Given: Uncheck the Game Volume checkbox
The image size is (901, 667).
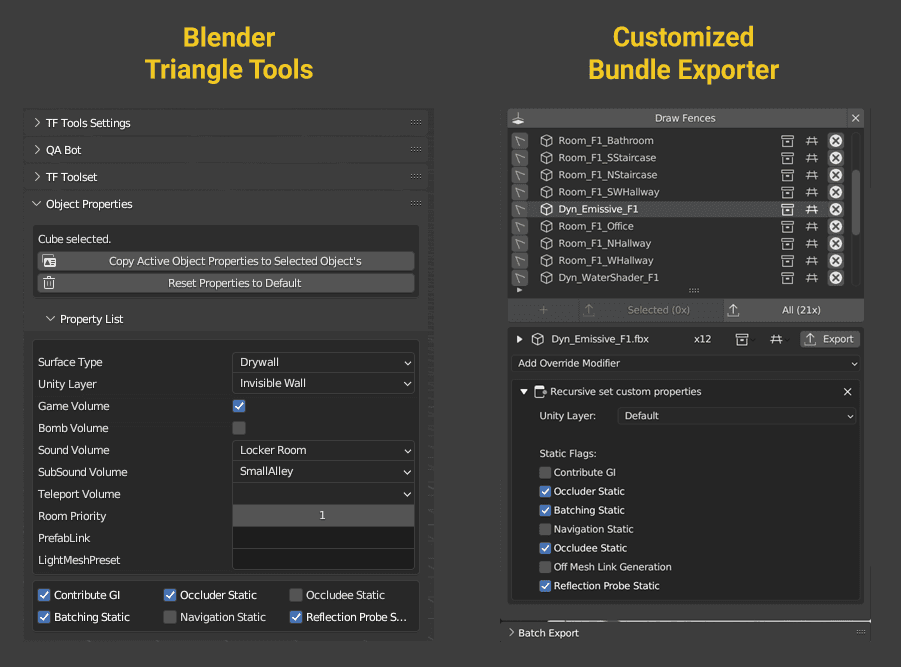Looking at the screenshot, I should [x=239, y=406].
